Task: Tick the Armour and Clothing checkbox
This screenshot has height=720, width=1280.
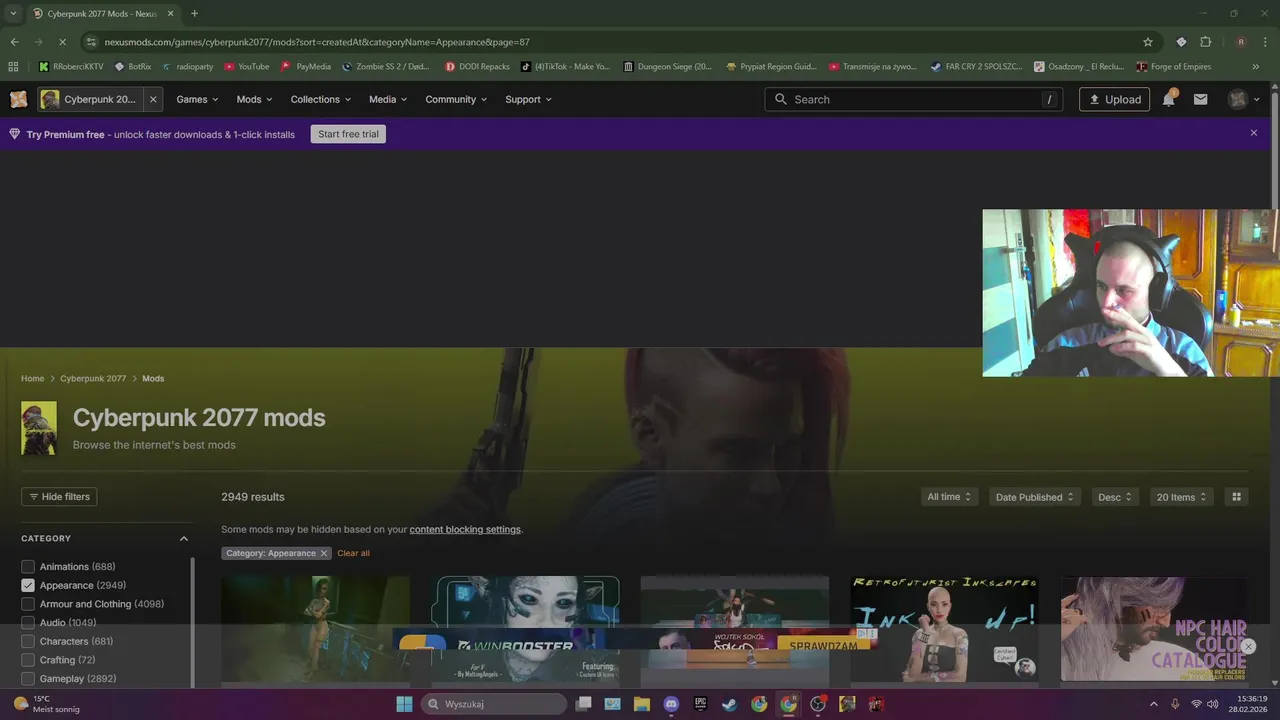Action: coord(28,604)
